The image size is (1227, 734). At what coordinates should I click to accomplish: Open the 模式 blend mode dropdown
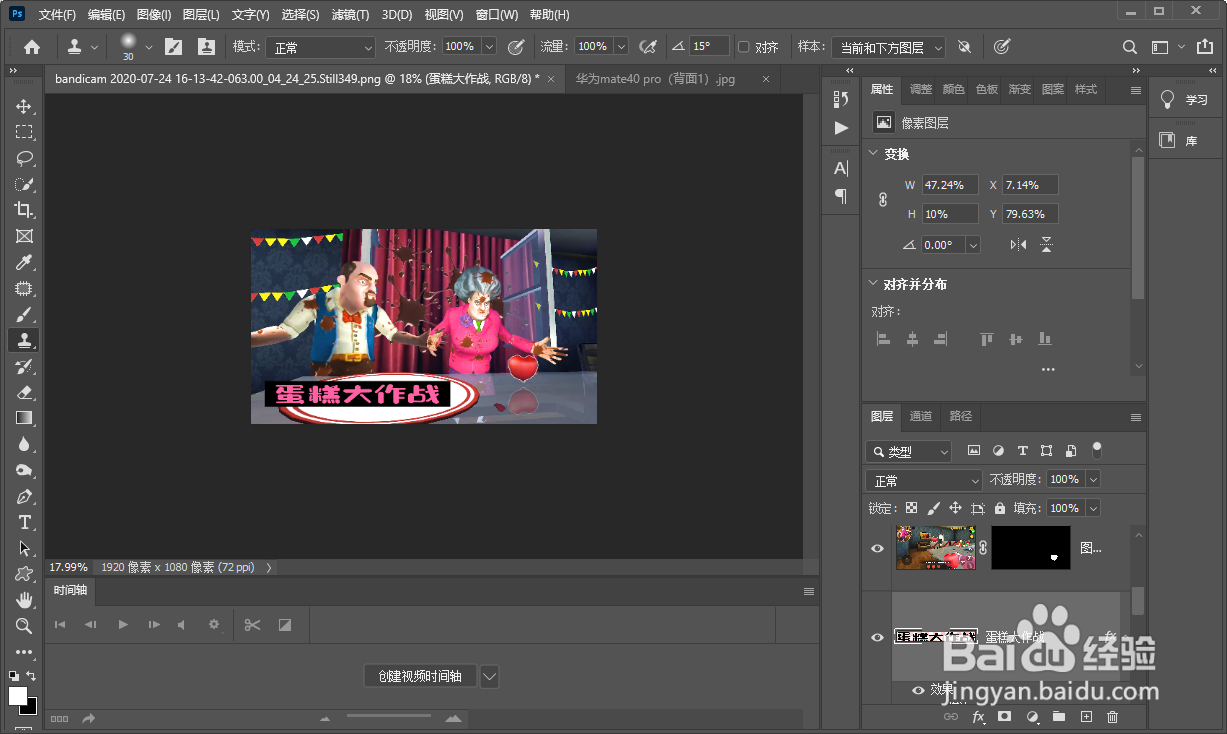tap(320, 47)
